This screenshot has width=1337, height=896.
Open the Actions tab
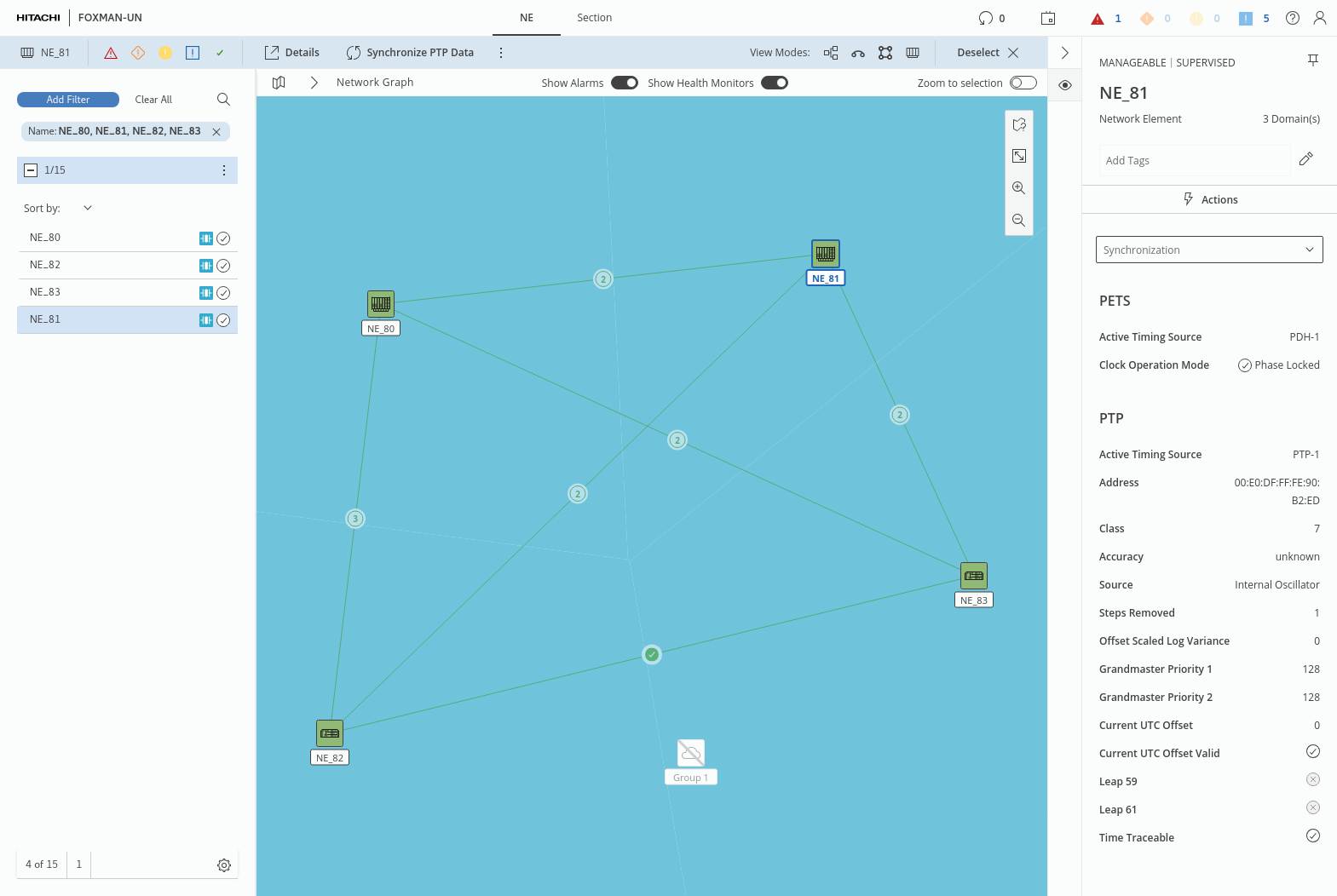coord(1209,199)
